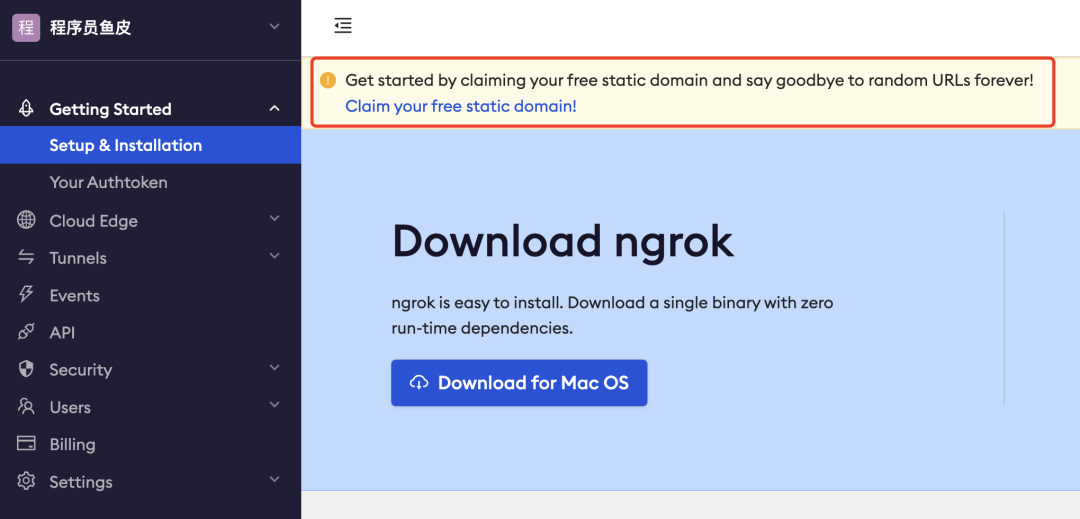Select Setup & Installation menu item
Image resolution: width=1080 pixels, height=519 pixels.
pos(125,145)
